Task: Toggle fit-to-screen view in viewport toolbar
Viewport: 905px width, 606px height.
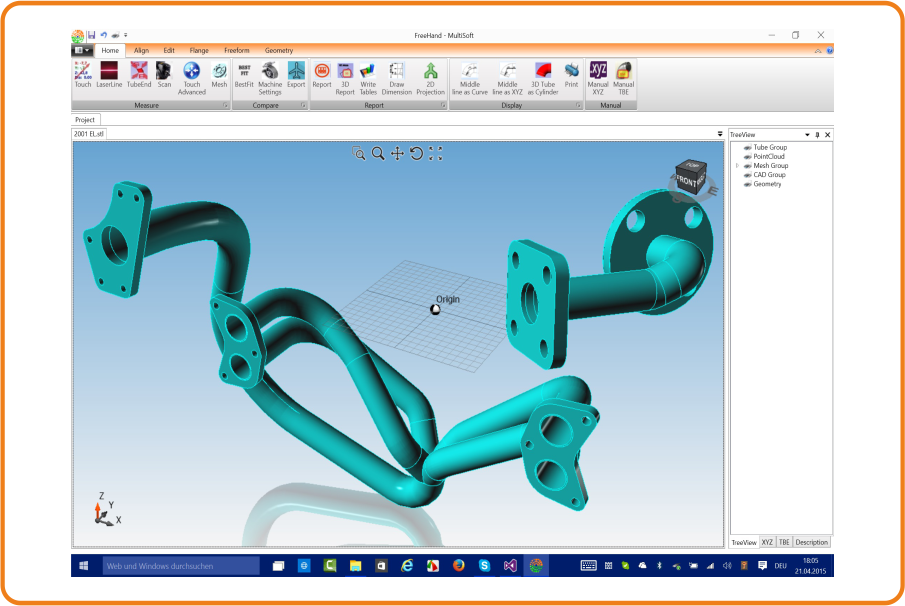Action: click(x=435, y=153)
